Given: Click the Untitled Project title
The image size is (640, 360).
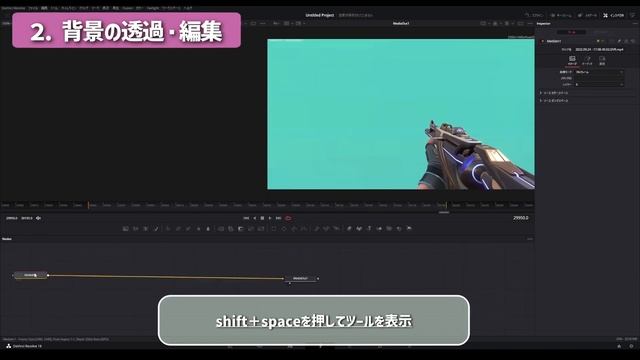Looking at the screenshot, I should coord(320,15).
